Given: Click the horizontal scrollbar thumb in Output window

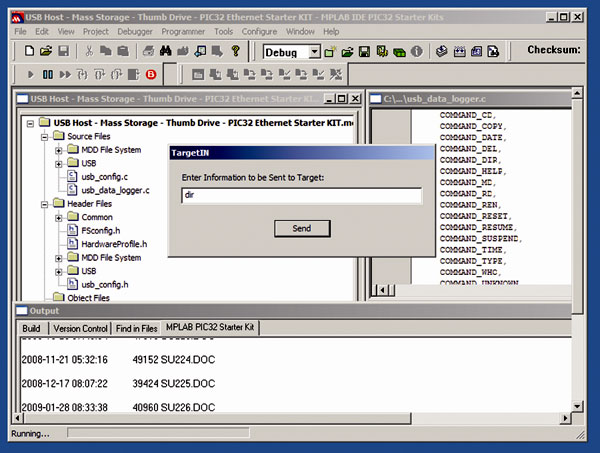Looking at the screenshot, I should [x=217, y=418].
